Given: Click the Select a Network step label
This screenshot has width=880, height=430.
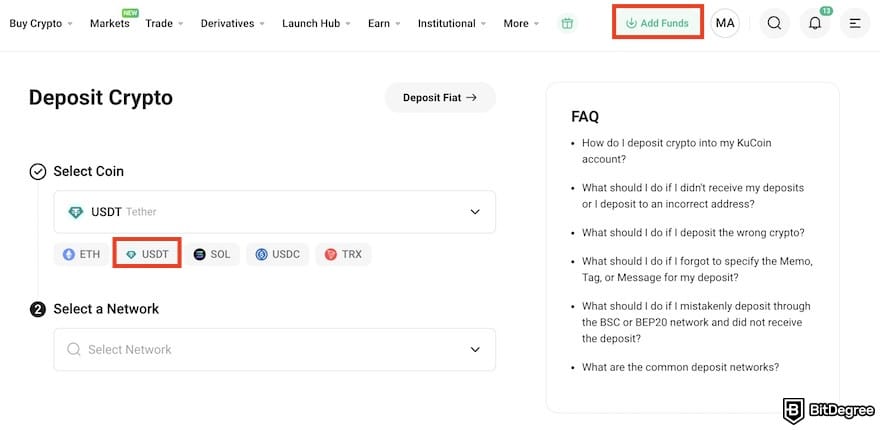Looking at the screenshot, I should coord(106,309).
